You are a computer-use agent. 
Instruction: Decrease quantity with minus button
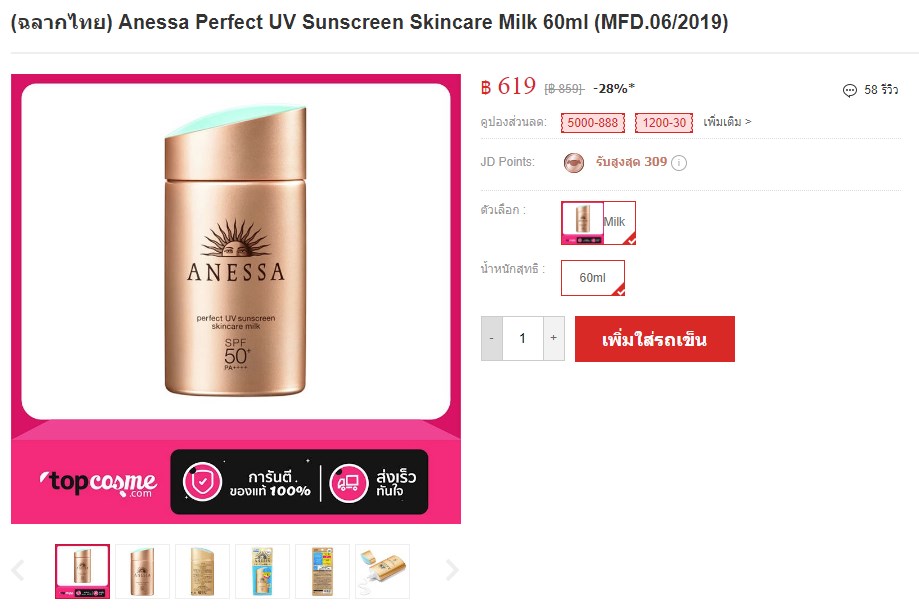492,338
